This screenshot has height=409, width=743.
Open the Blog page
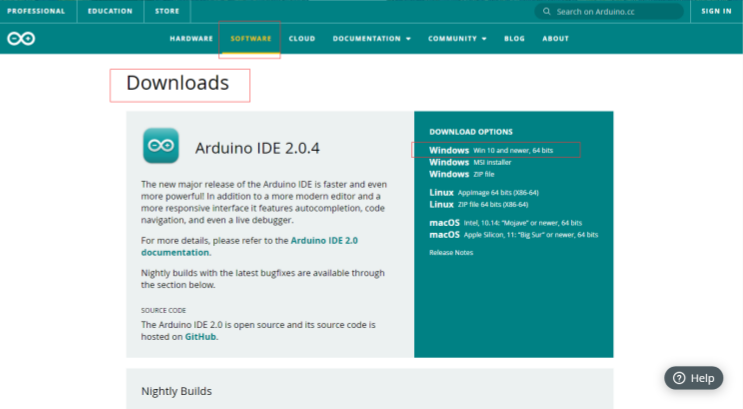(514, 38)
